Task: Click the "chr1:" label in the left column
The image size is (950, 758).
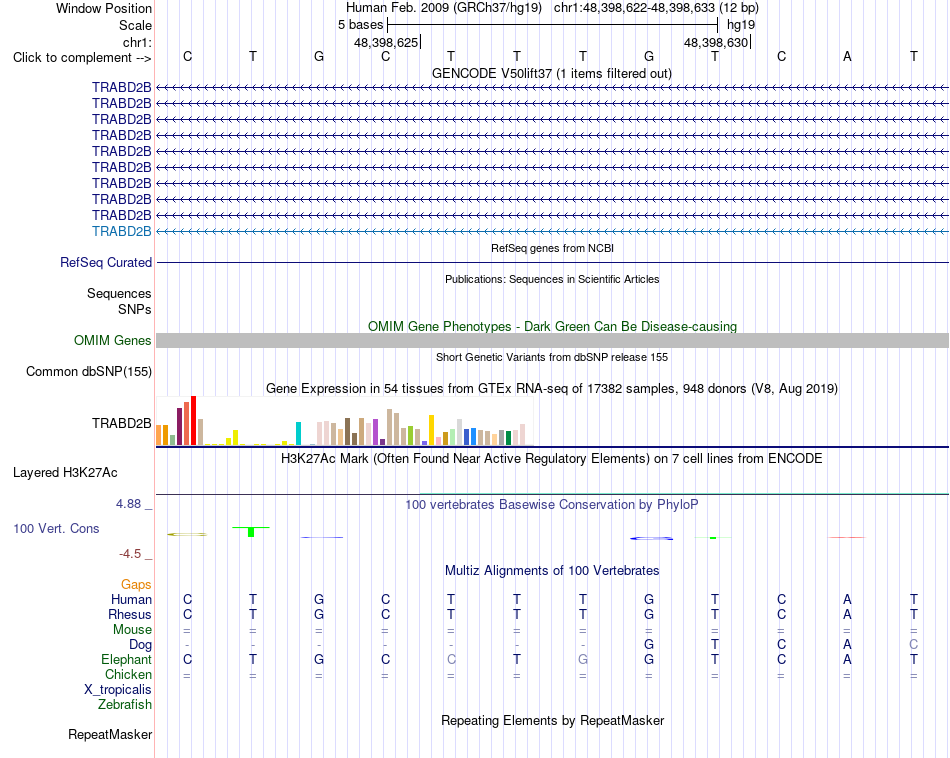Action: (137, 42)
